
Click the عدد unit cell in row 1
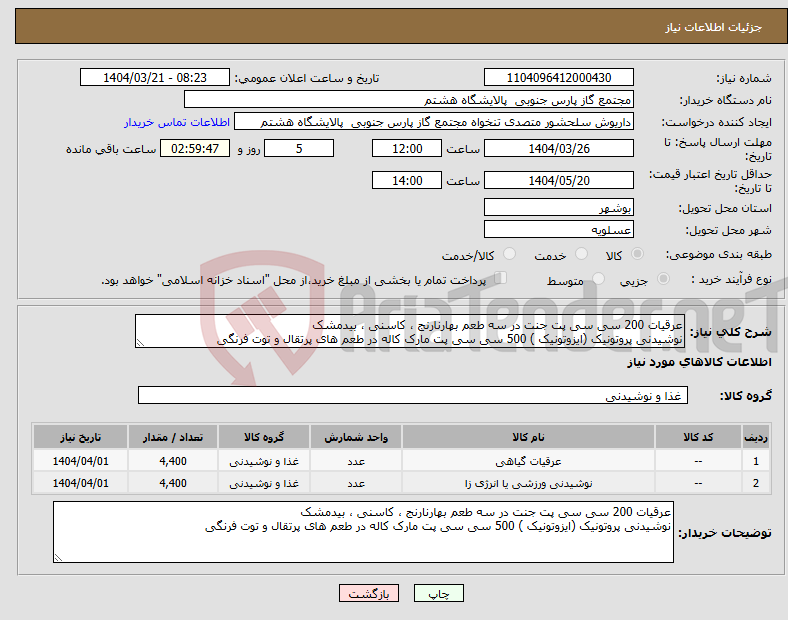tap(356, 461)
